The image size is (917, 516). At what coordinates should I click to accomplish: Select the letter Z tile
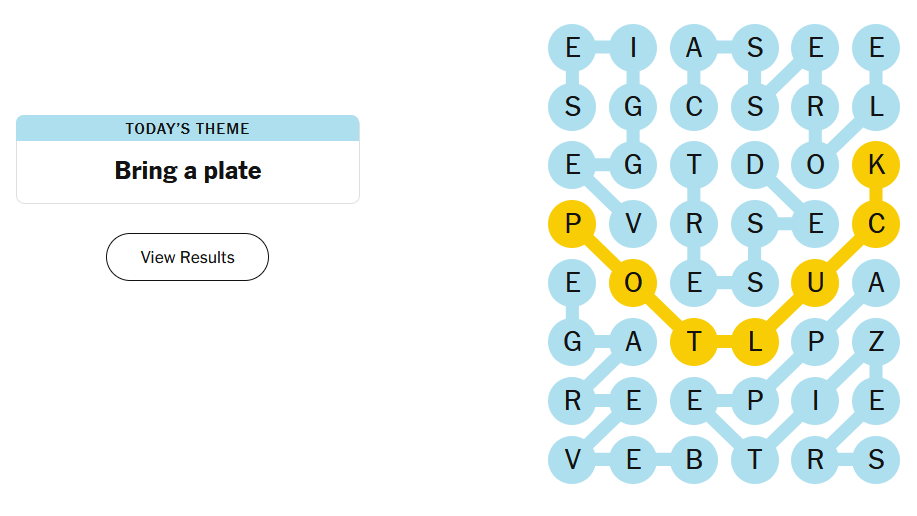click(x=876, y=342)
